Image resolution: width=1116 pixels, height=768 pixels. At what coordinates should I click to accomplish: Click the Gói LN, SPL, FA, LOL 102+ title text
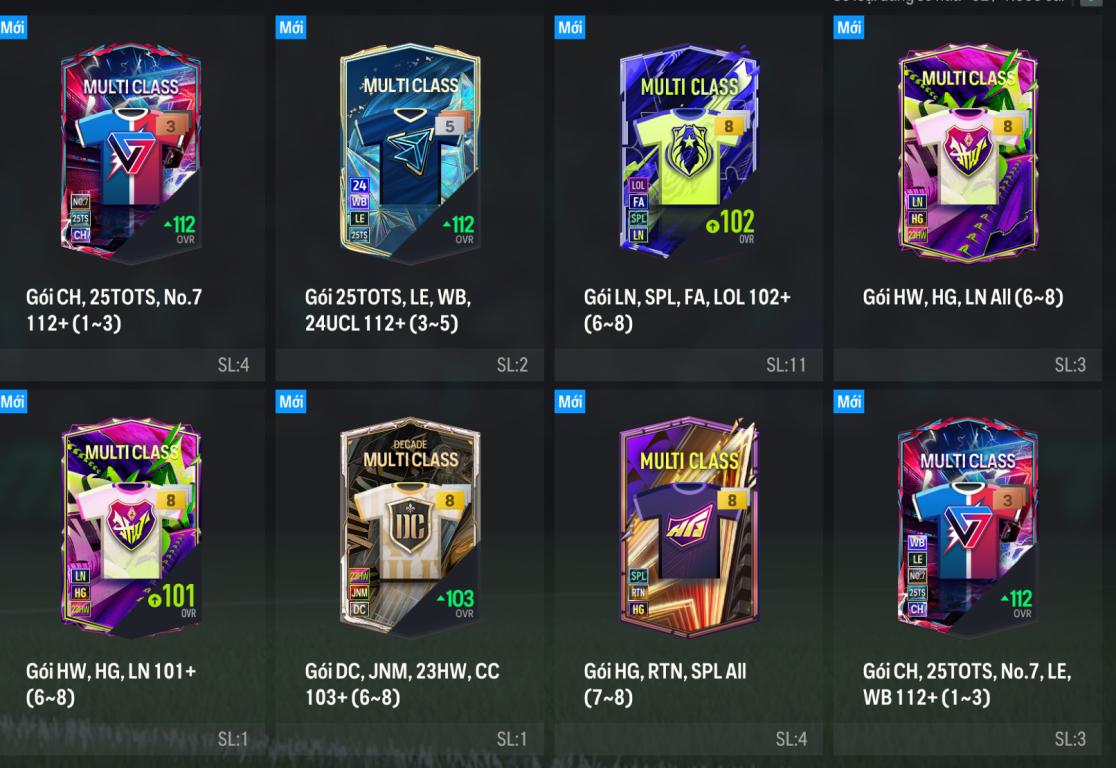(x=687, y=310)
